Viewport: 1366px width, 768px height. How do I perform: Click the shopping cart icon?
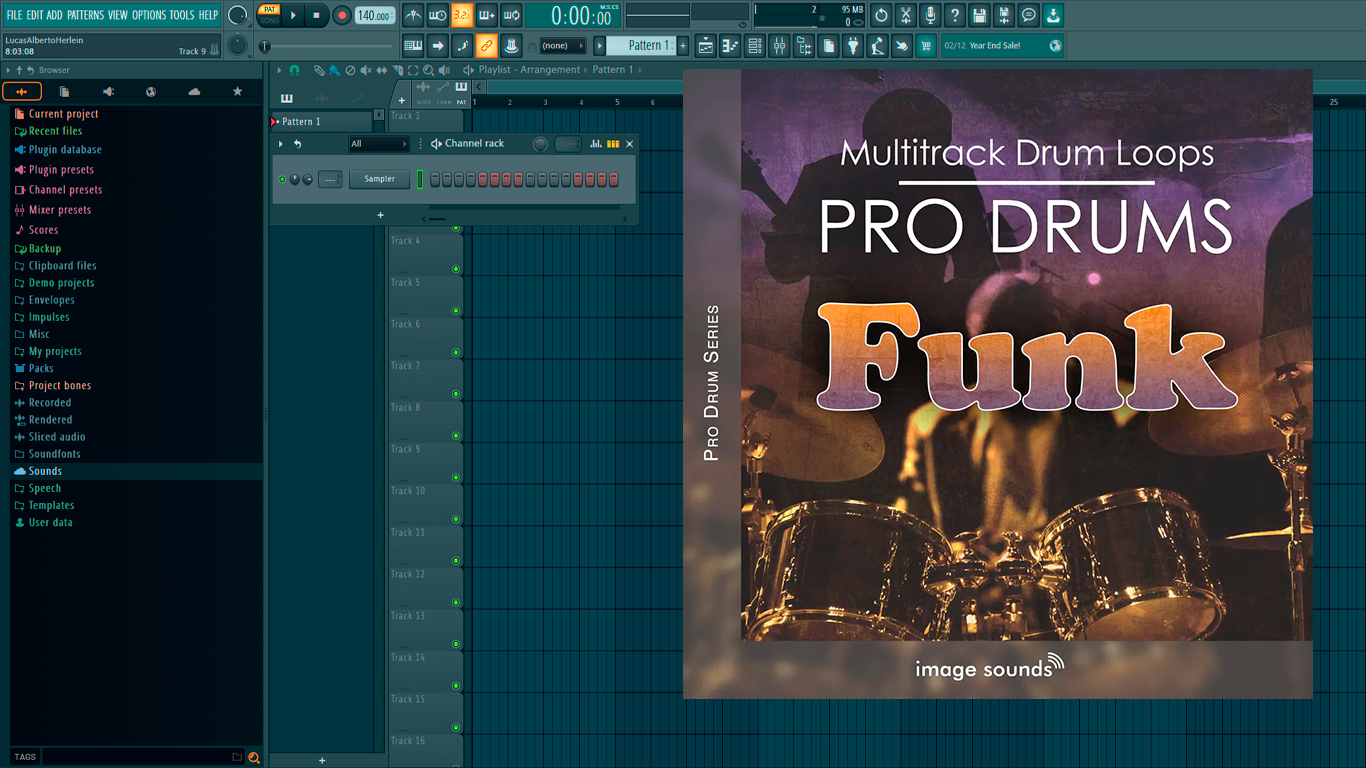pos(926,45)
